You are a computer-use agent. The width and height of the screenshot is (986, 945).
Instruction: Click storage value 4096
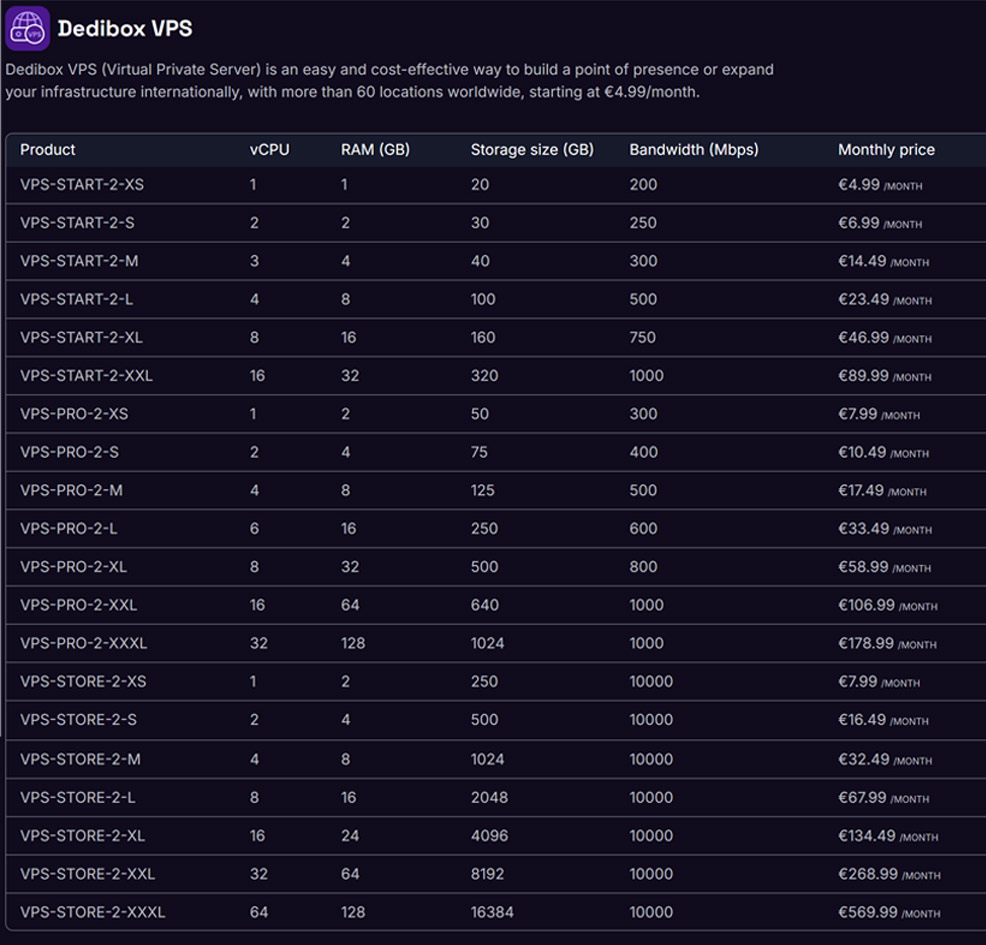489,836
